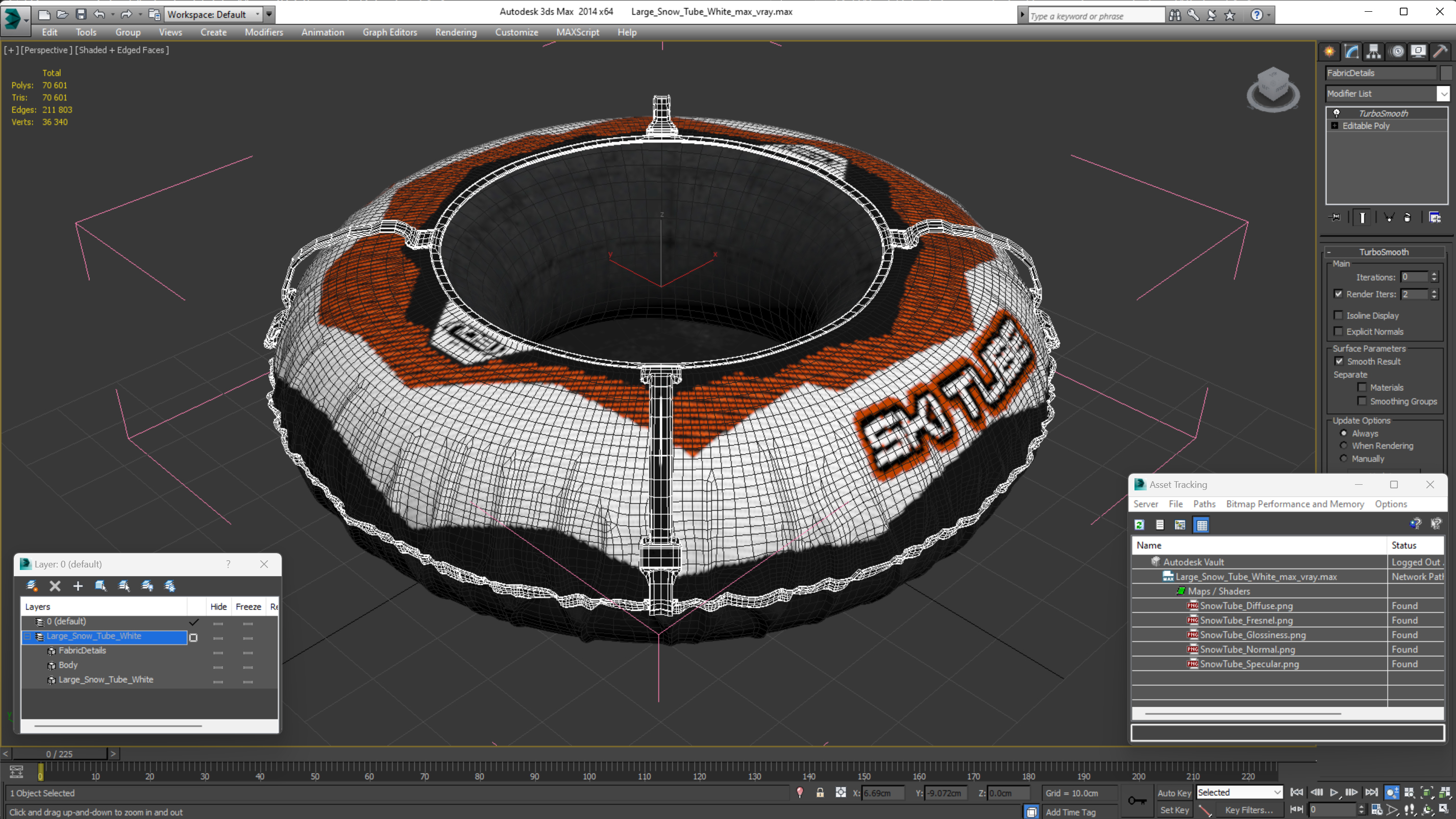Open Bitmap Performance and Memory menu
The width and height of the screenshot is (1456, 819).
tap(1295, 504)
